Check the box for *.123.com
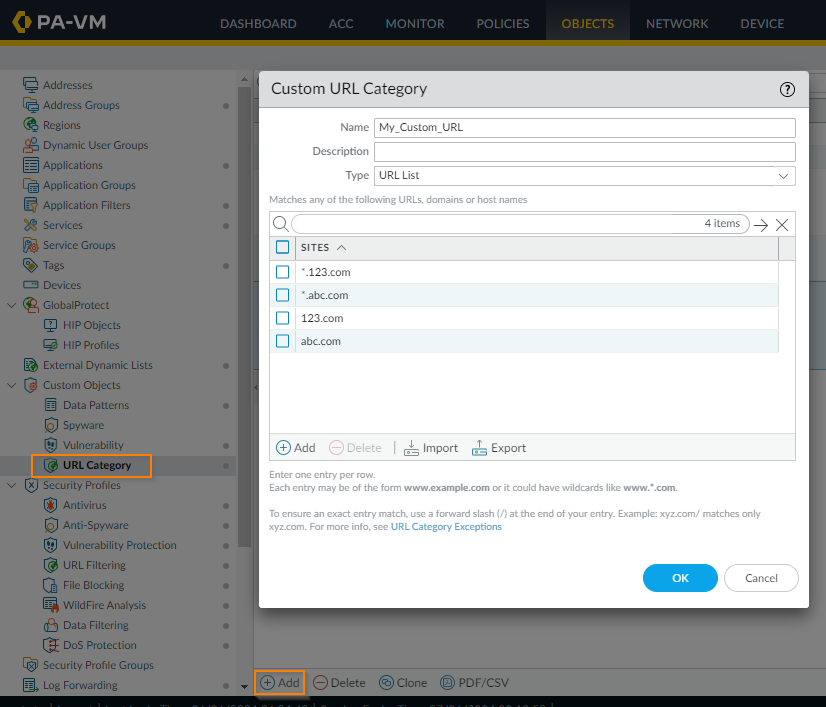This screenshot has width=826, height=707. [283, 272]
